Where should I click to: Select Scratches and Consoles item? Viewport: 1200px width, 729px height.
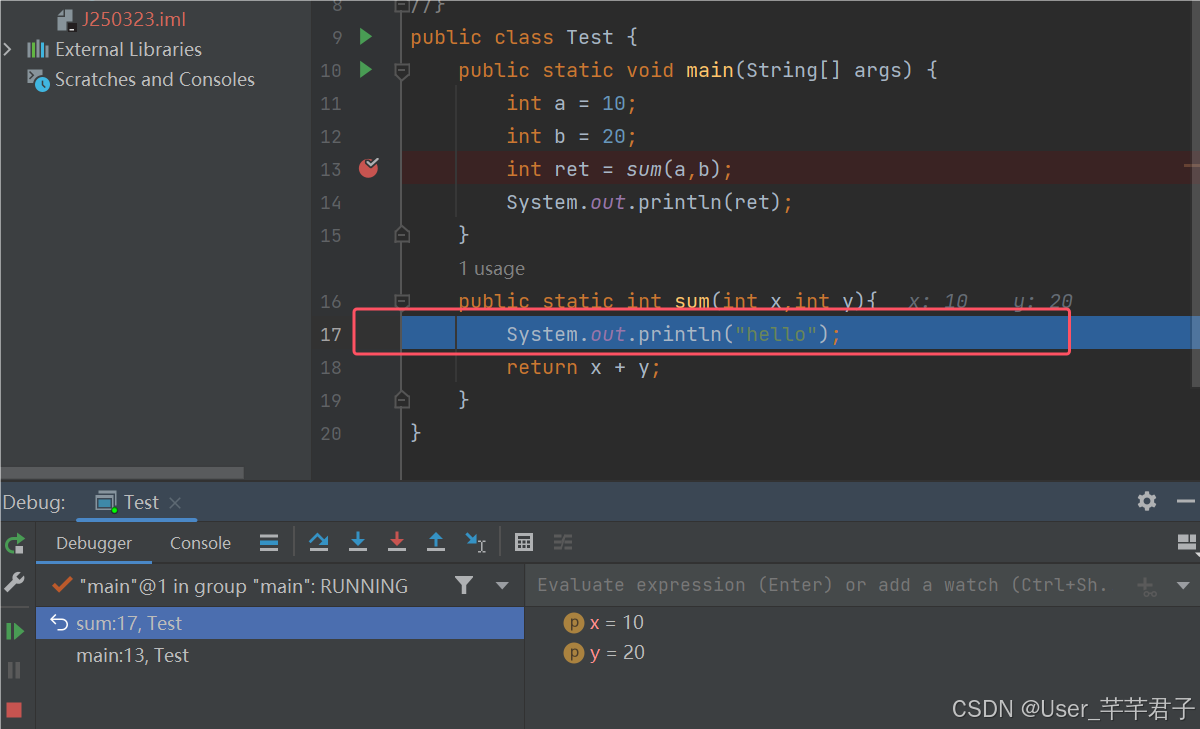pyautogui.click(x=154, y=79)
